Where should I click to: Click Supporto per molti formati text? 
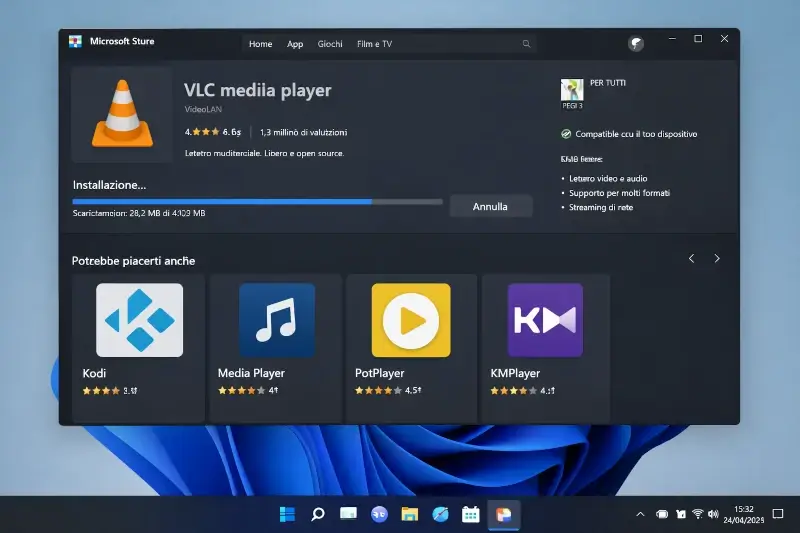coord(619,193)
